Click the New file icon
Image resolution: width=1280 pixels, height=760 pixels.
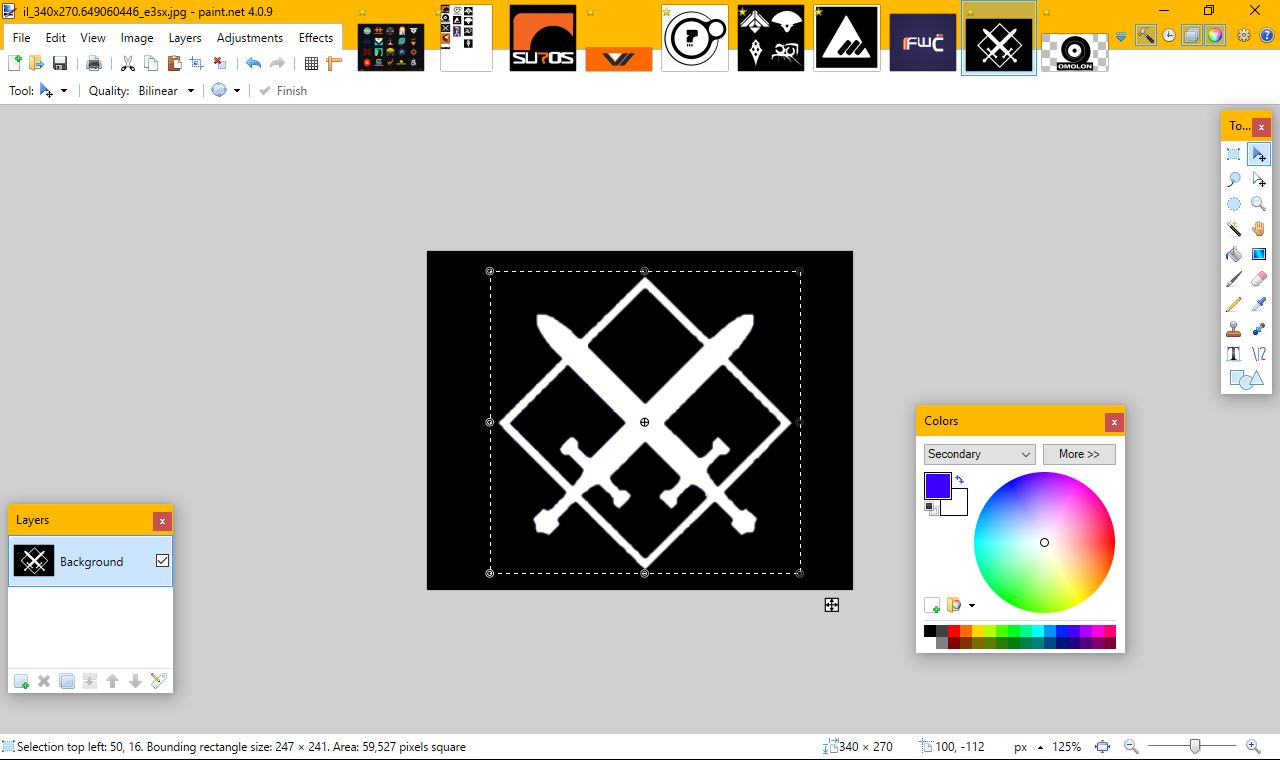(15, 63)
